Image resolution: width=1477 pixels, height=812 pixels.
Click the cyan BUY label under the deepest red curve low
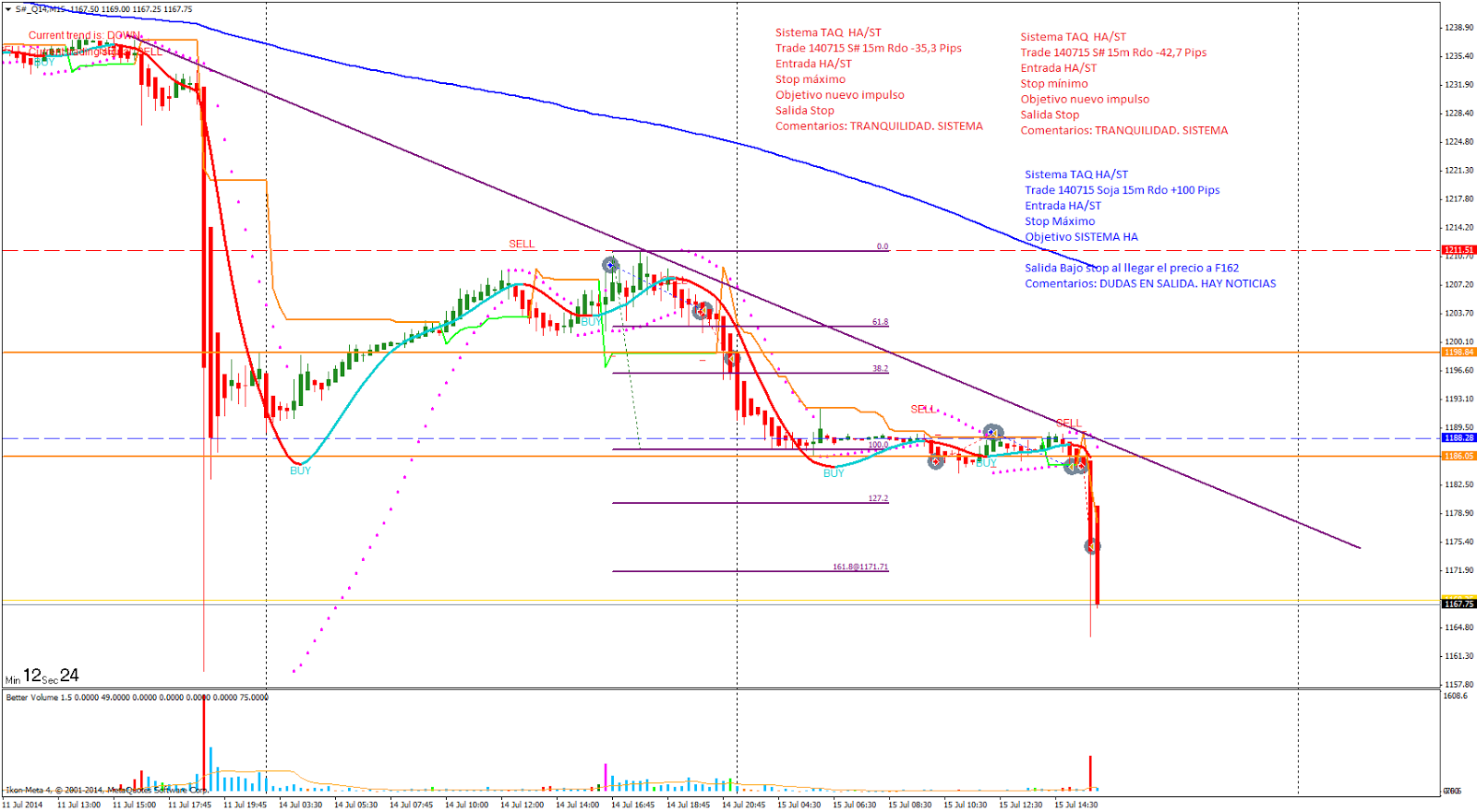point(300,471)
